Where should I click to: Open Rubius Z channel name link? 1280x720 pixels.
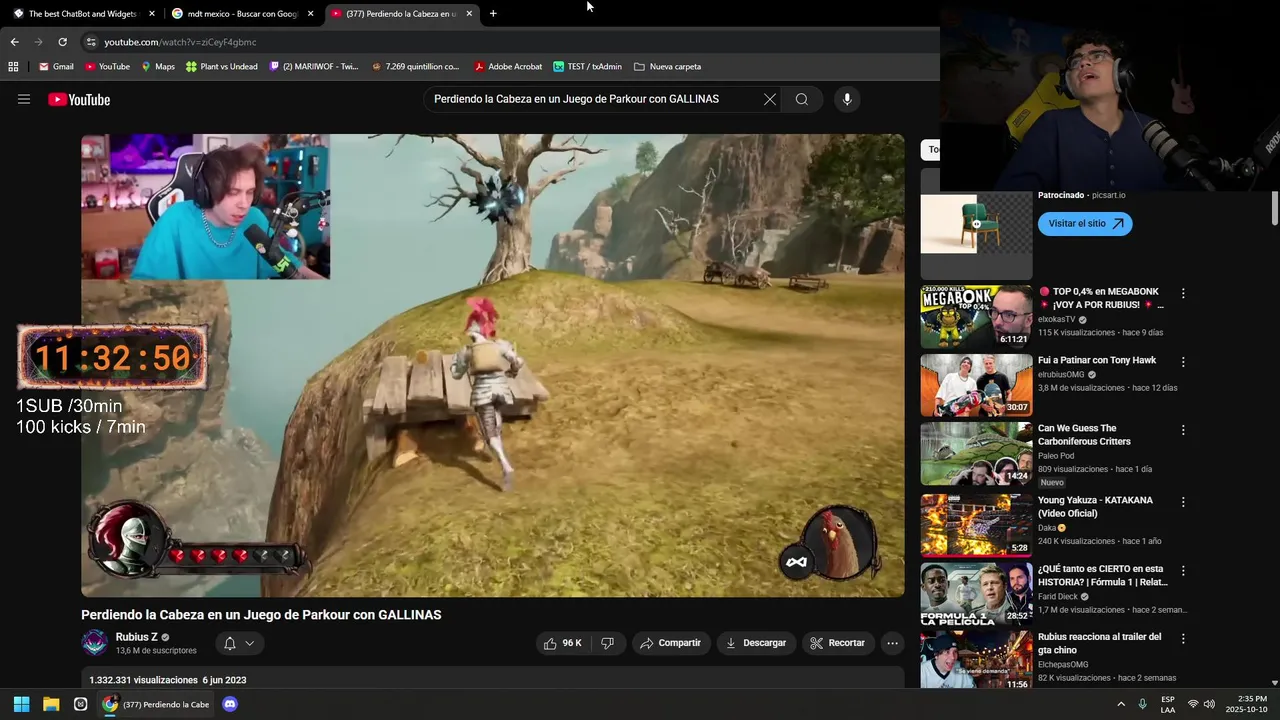[x=136, y=637]
